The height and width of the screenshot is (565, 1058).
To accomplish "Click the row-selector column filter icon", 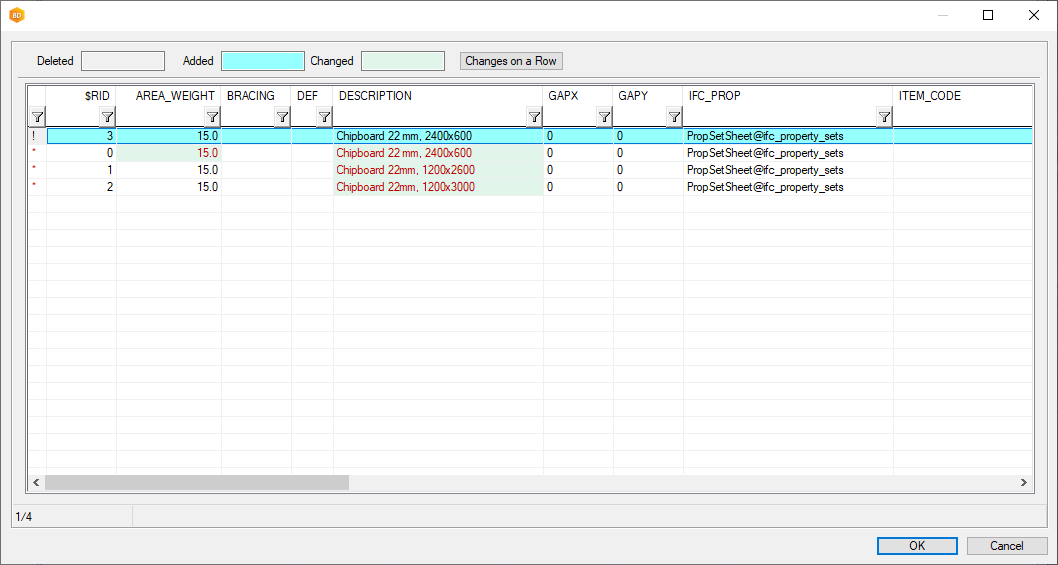I will click(37, 117).
